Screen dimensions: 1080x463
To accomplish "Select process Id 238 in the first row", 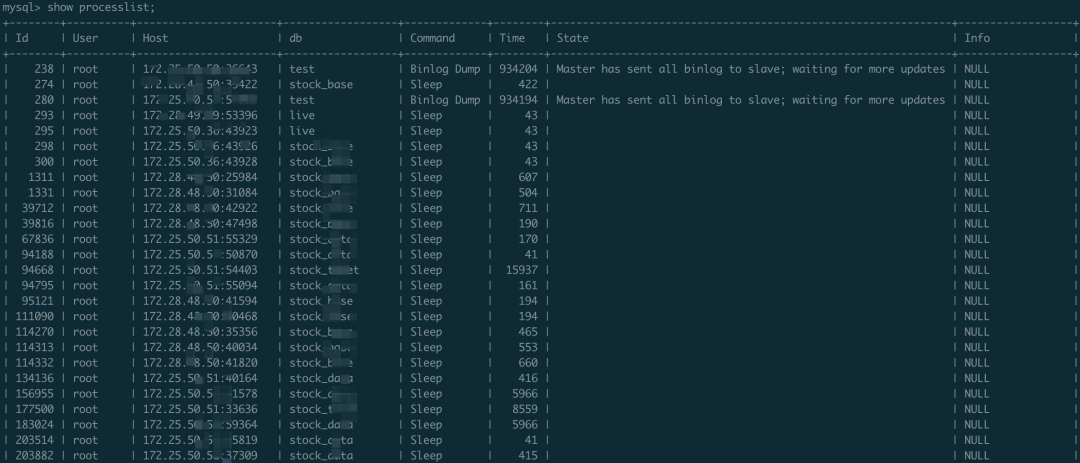I will point(42,69).
